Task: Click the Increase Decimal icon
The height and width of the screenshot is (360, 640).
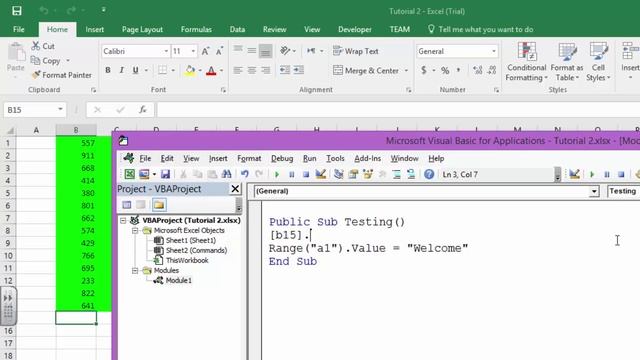Action: 477,70
